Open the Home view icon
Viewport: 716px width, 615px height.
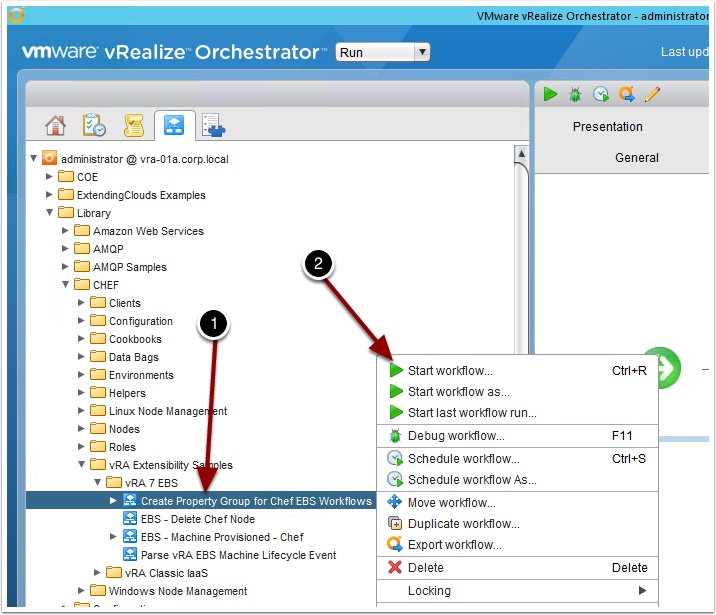(56, 125)
